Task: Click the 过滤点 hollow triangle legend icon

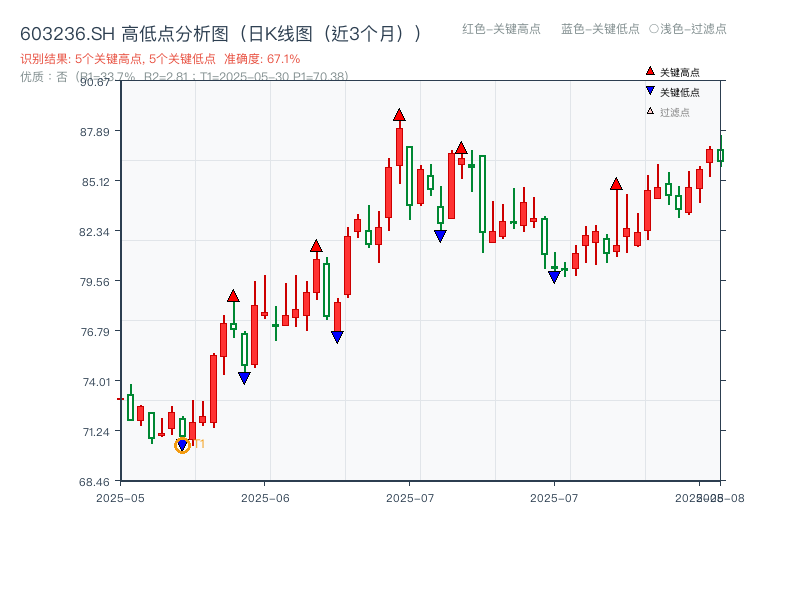Action: (x=648, y=110)
